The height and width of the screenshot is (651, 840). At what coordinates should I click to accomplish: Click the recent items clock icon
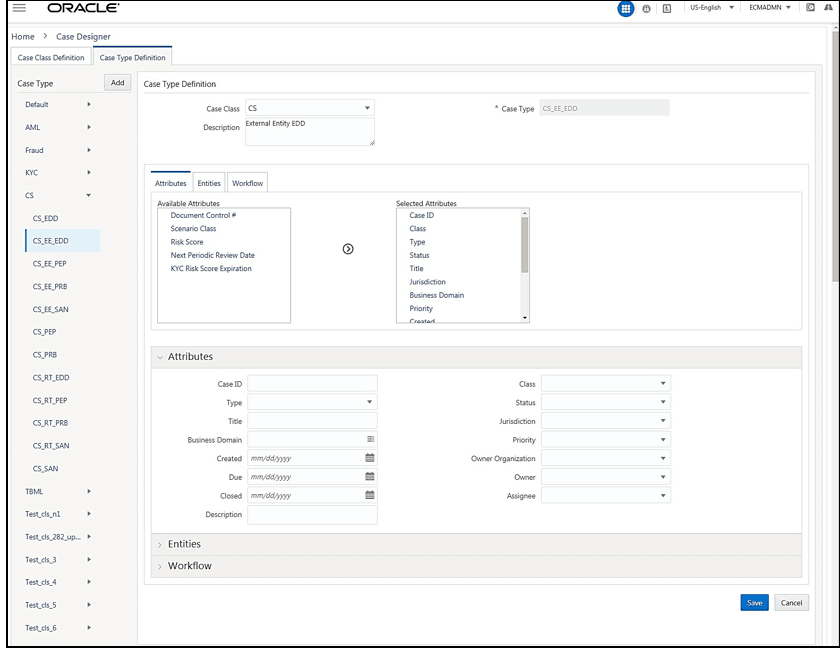[810, 8]
